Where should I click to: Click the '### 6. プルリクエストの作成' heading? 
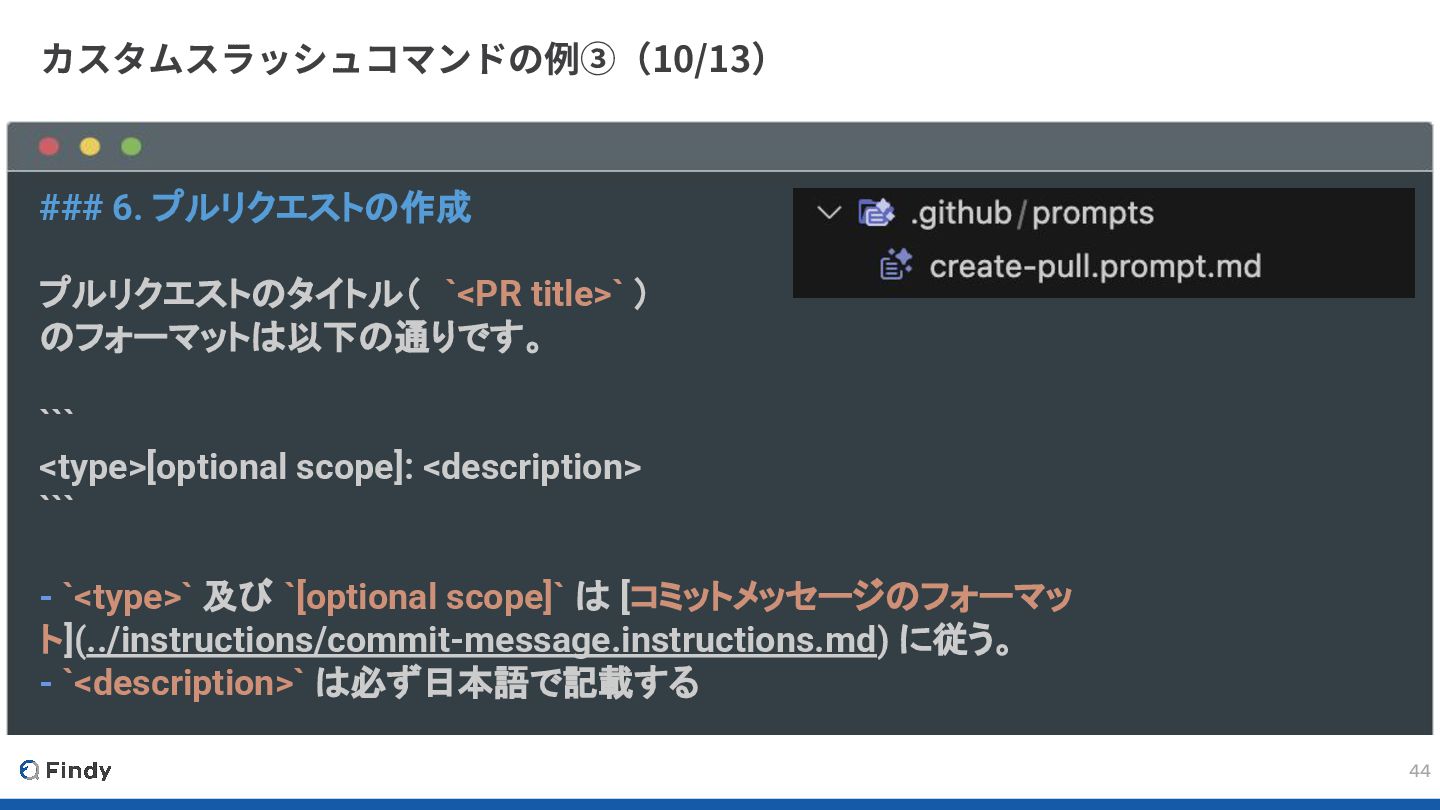255,208
